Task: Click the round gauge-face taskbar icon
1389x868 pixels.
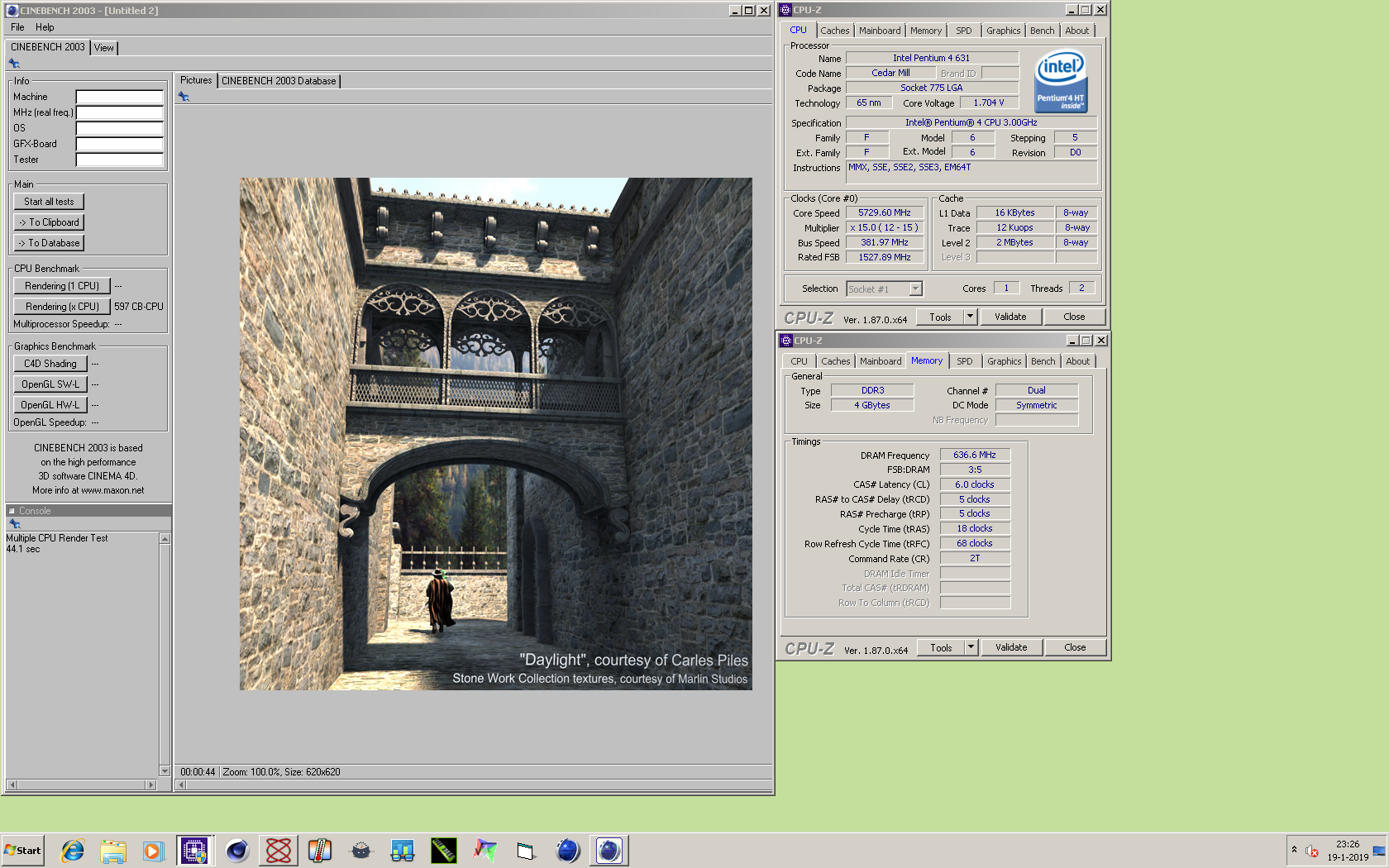Action: 361,850
